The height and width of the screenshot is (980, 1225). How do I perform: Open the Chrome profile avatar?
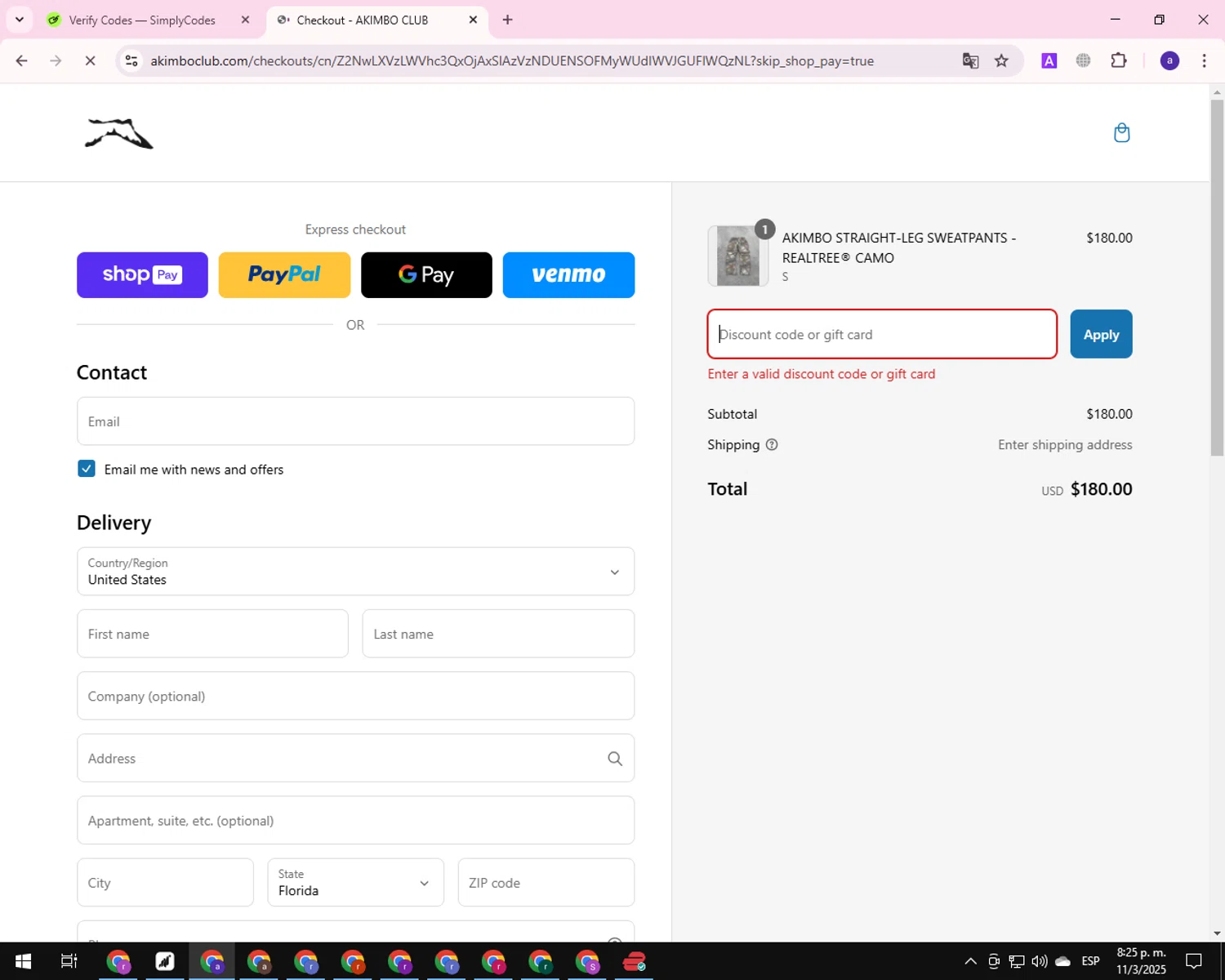click(1169, 60)
